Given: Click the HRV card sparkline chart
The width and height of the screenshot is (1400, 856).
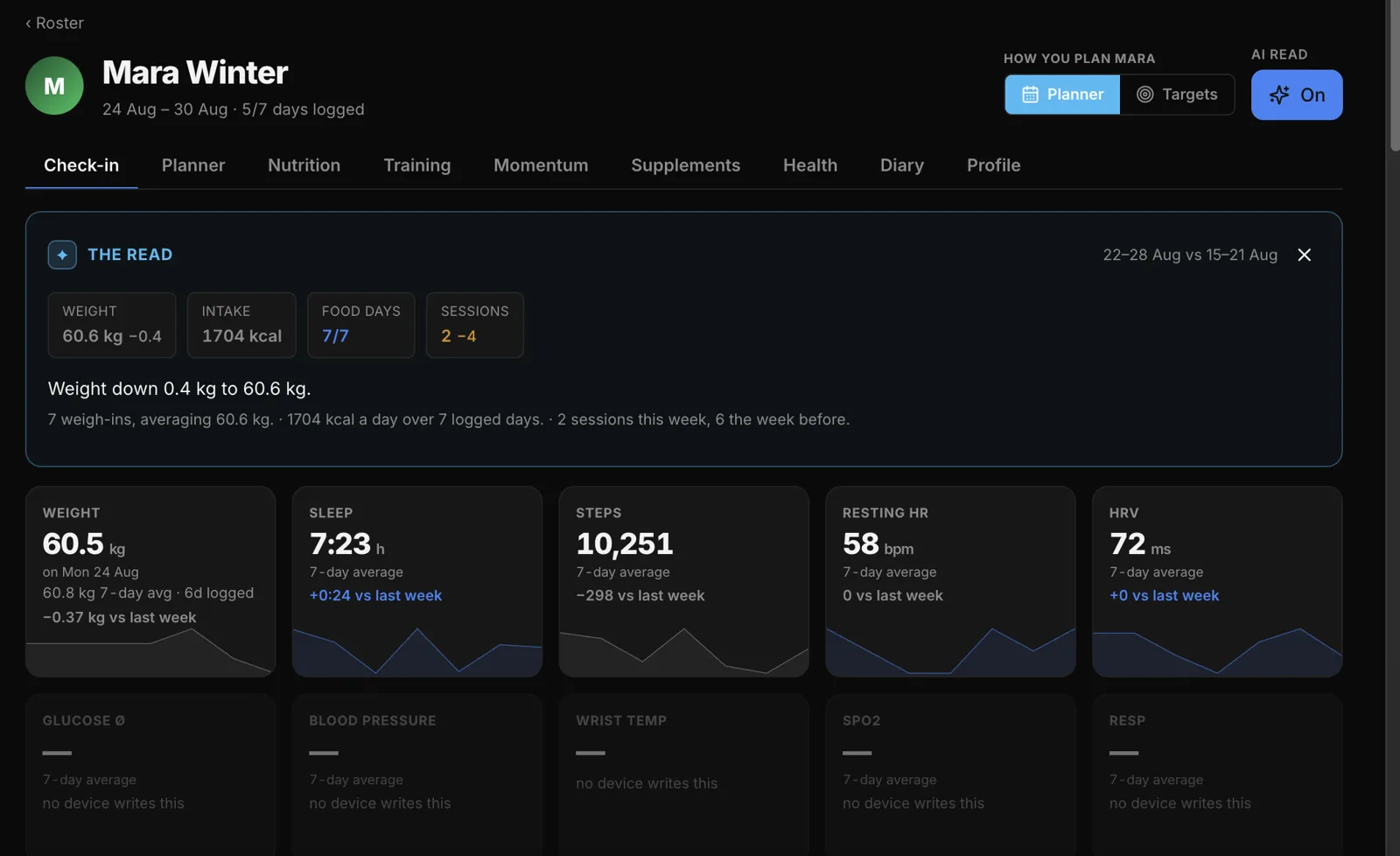Looking at the screenshot, I should [1217, 652].
